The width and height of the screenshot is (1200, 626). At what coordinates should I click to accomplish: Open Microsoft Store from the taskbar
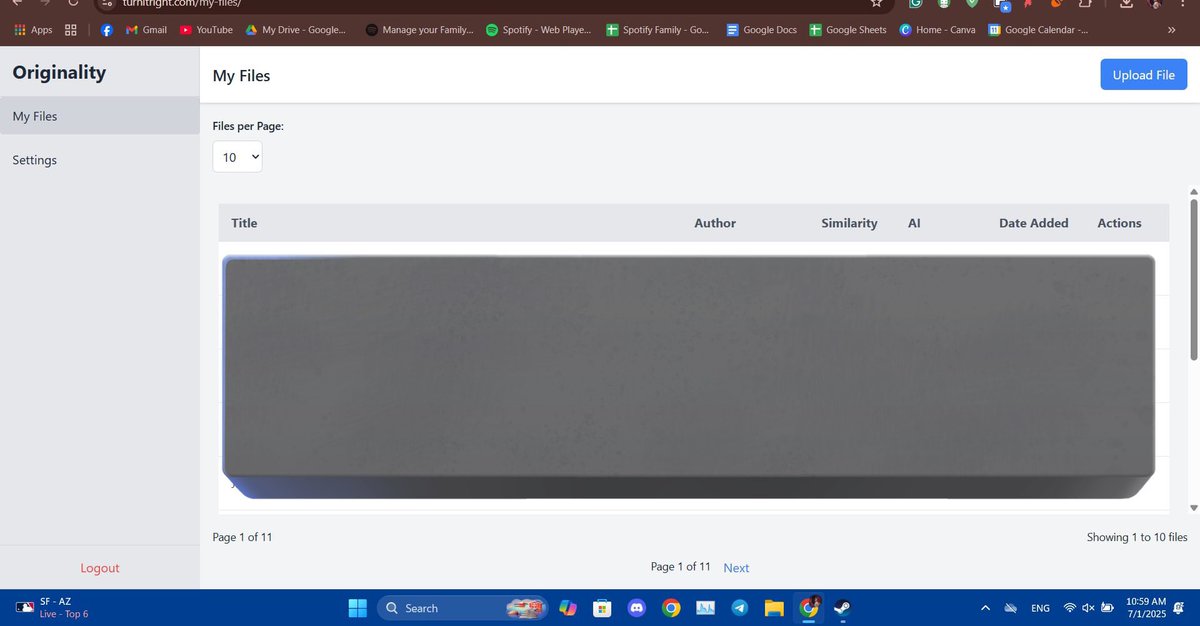click(602, 607)
